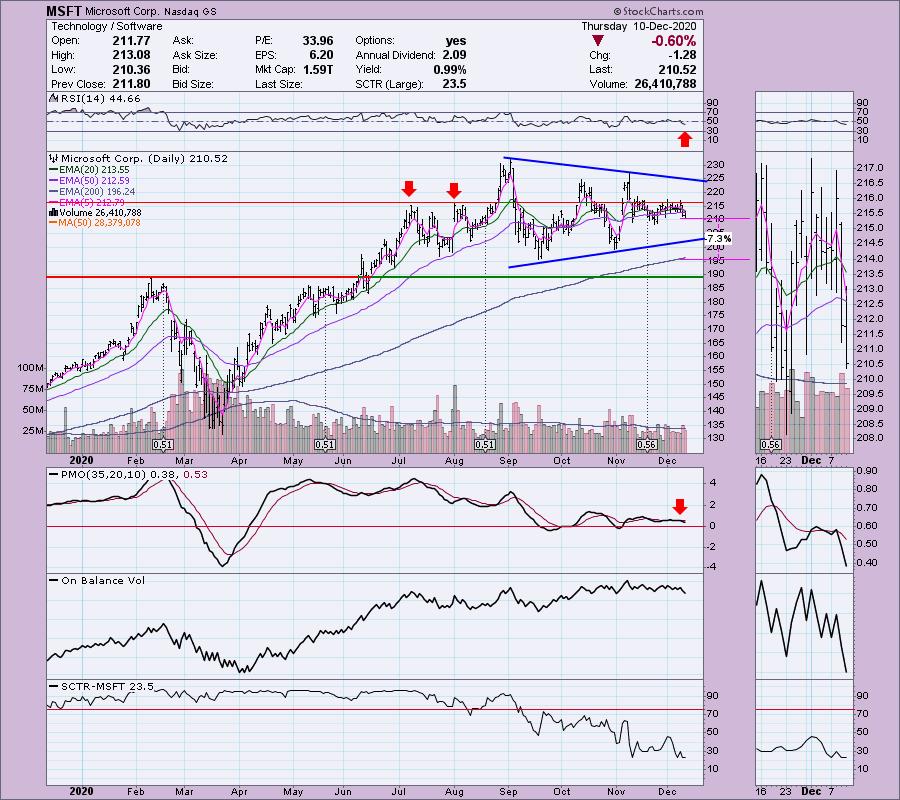Select the 208.0 zoom panel axis label

click(870, 438)
